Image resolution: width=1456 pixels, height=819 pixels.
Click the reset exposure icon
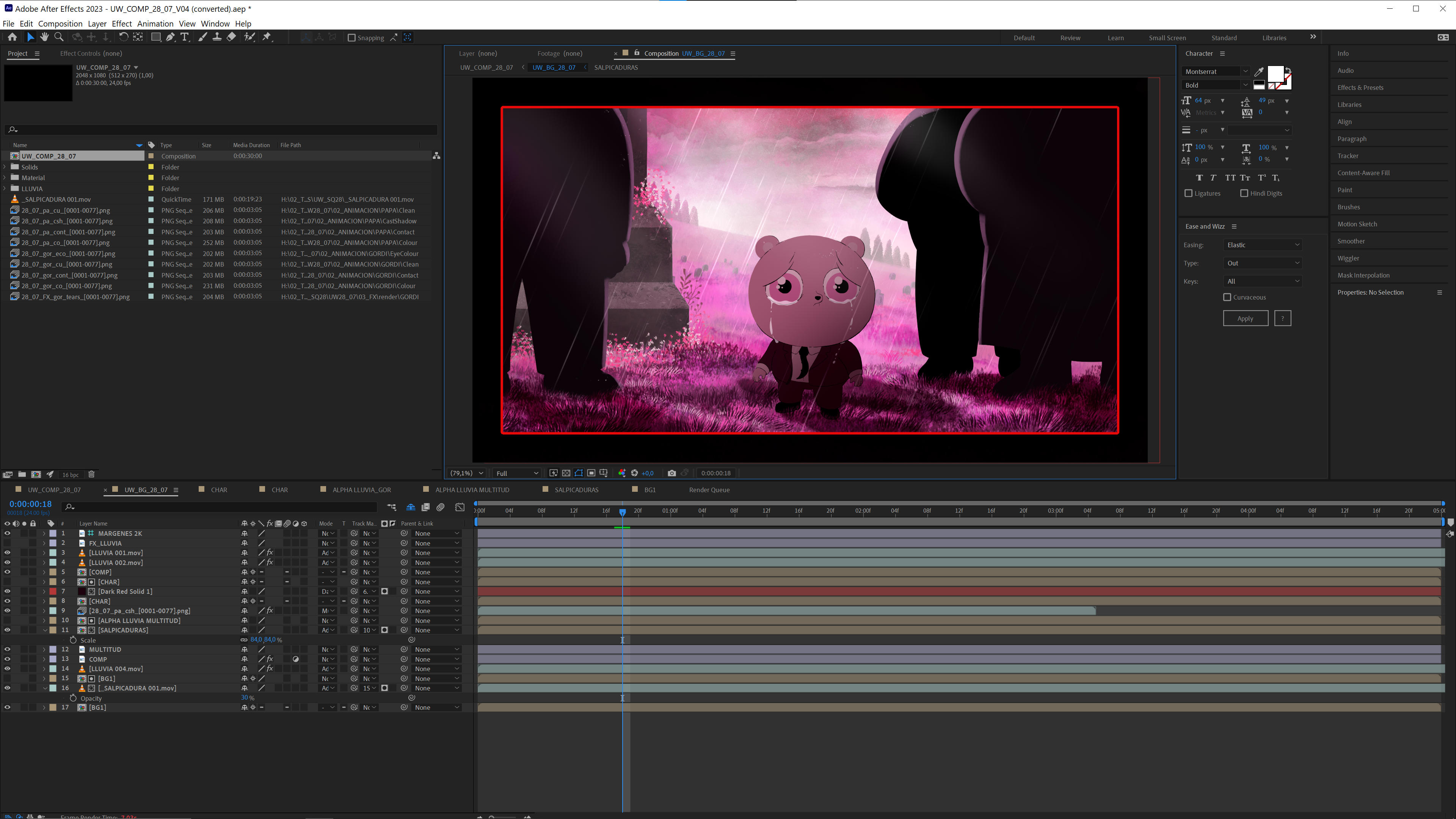pyautogui.click(x=634, y=473)
